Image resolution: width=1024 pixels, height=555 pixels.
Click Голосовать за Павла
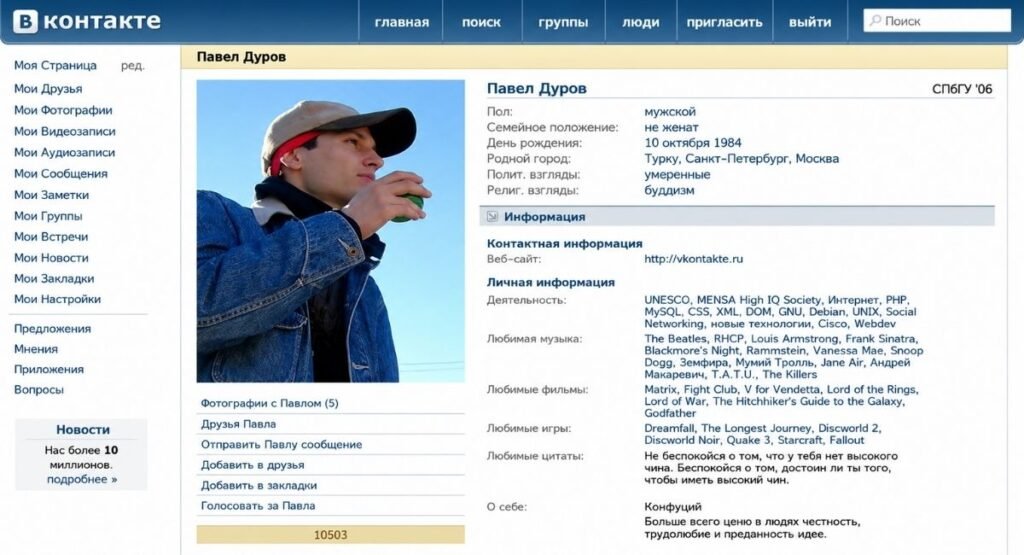coord(258,506)
